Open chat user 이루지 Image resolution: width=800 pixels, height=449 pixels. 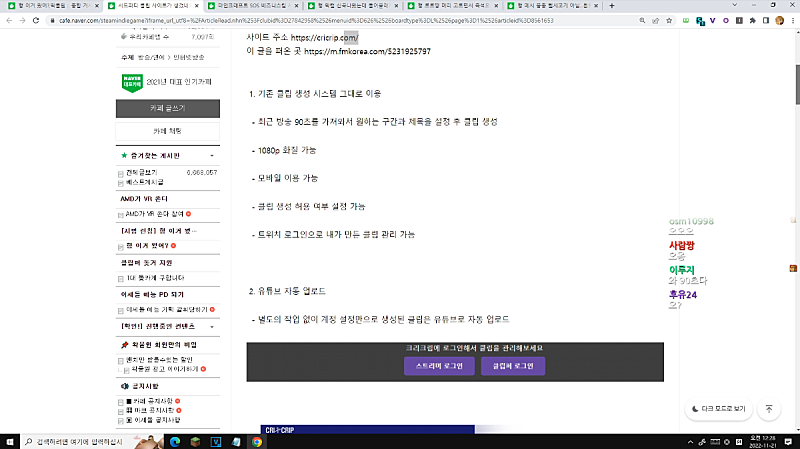tap(682, 270)
